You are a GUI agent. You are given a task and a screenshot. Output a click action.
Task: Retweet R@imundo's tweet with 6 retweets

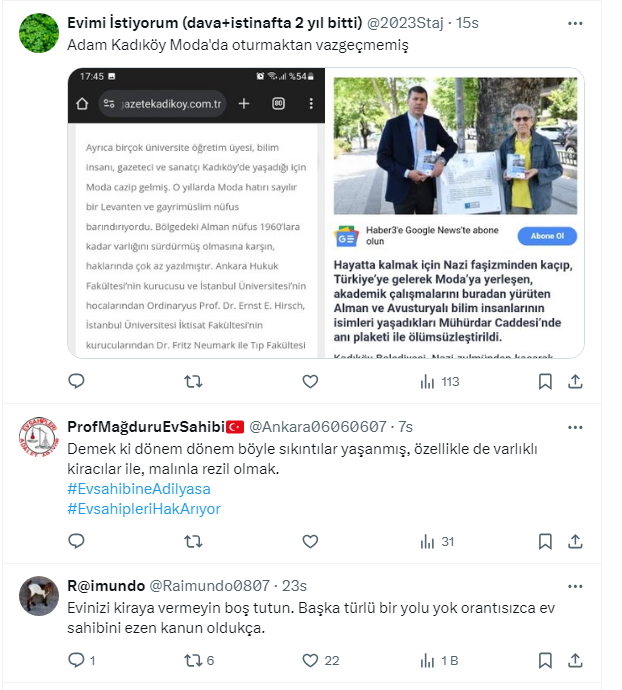point(199,661)
